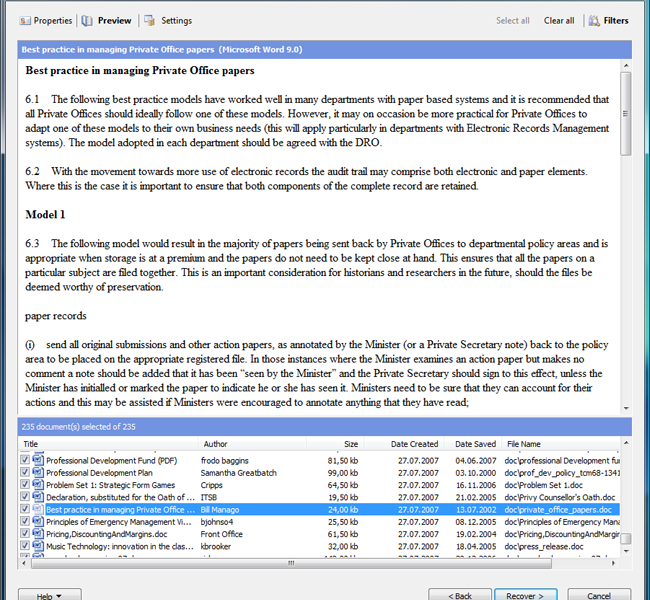Click the document list scroll up arrow
Screen dimensions: 650x600
tap(626, 443)
